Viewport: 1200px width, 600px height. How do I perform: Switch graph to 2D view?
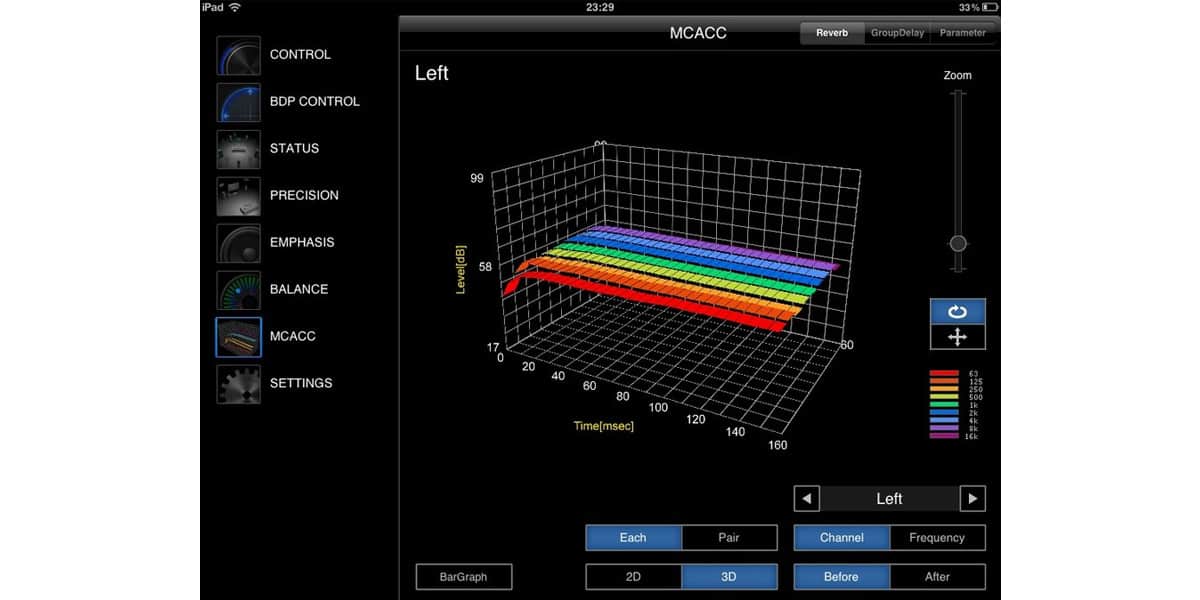click(633, 577)
